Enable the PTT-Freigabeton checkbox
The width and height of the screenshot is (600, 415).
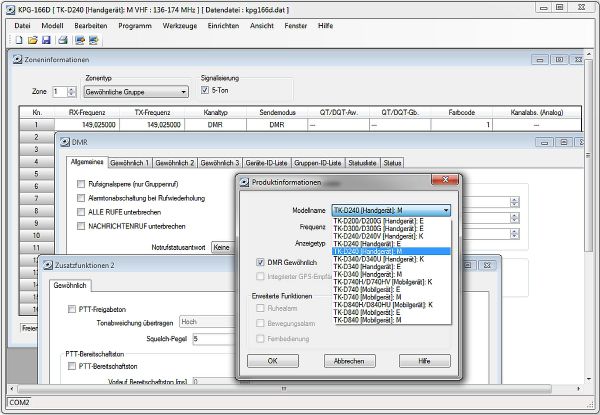point(72,309)
